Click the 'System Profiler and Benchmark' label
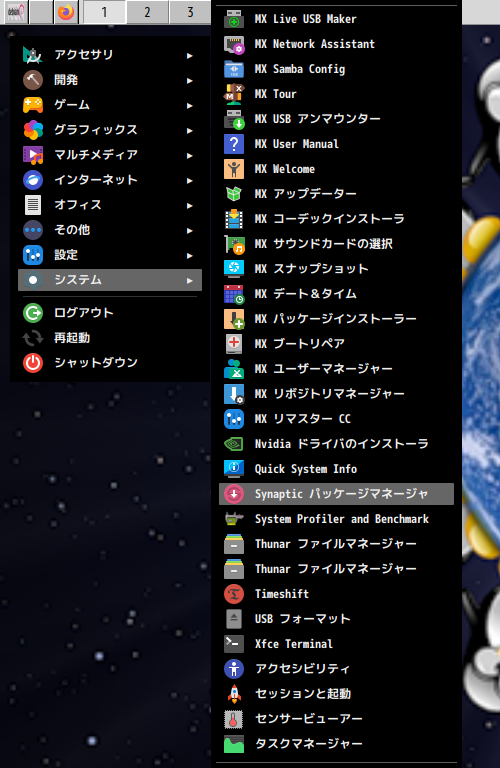 [x=341, y=519]
